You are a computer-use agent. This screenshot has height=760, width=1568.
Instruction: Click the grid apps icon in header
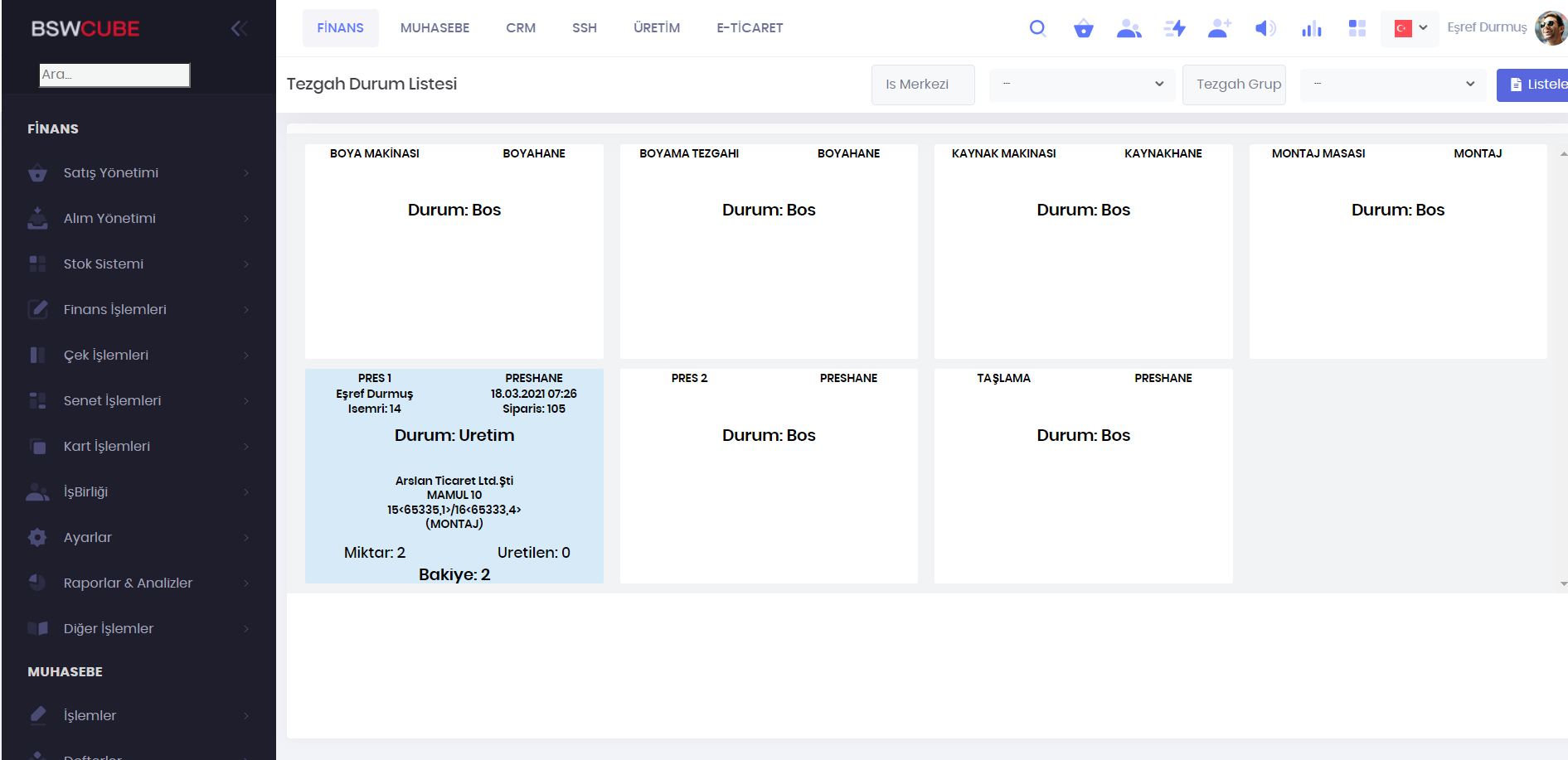(x=1357, y=29)
